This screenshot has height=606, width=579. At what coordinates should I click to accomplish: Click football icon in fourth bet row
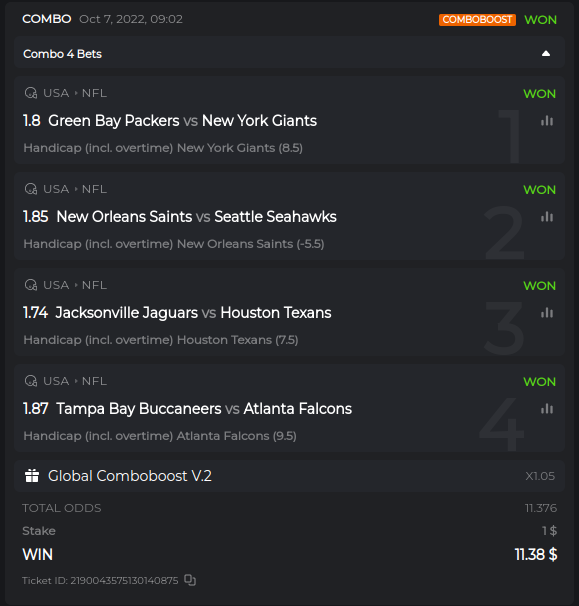click(x=31, y=381)
